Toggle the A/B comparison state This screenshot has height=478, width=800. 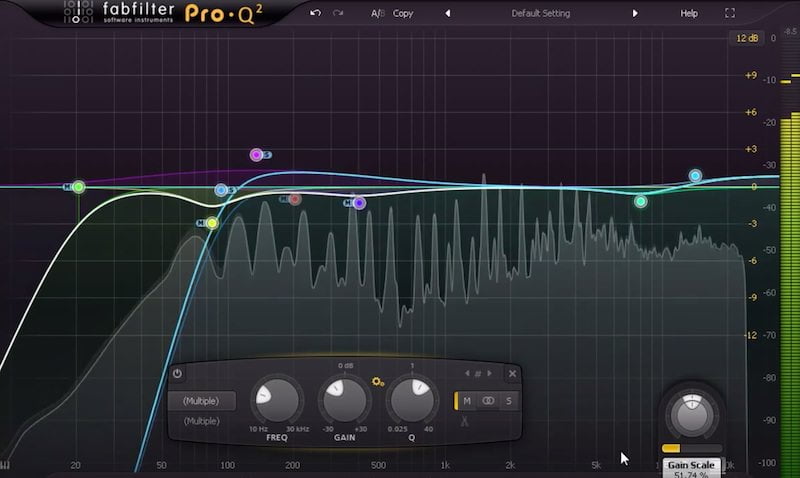click(378, 13)
